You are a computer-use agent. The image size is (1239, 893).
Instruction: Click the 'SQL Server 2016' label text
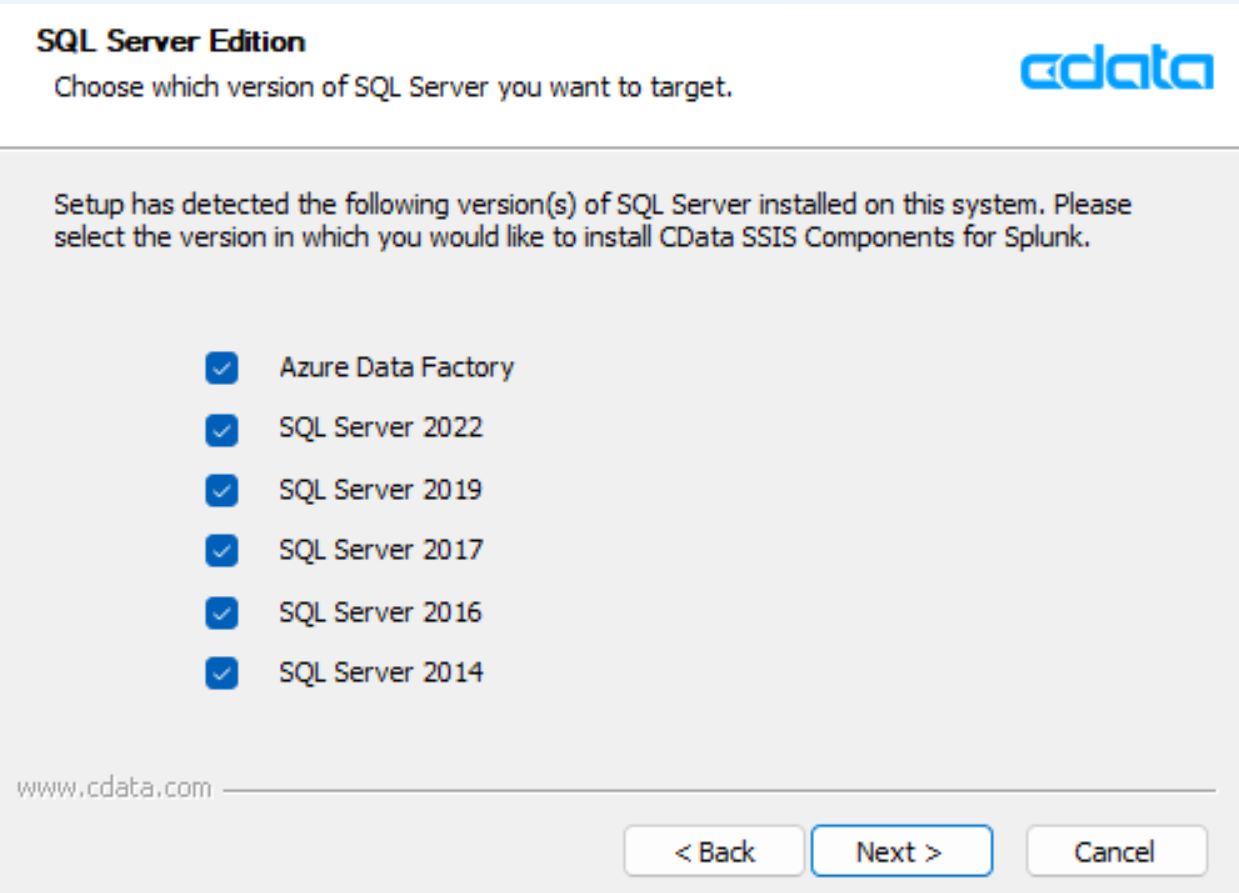pyautogui.click(x=380, y=612)
